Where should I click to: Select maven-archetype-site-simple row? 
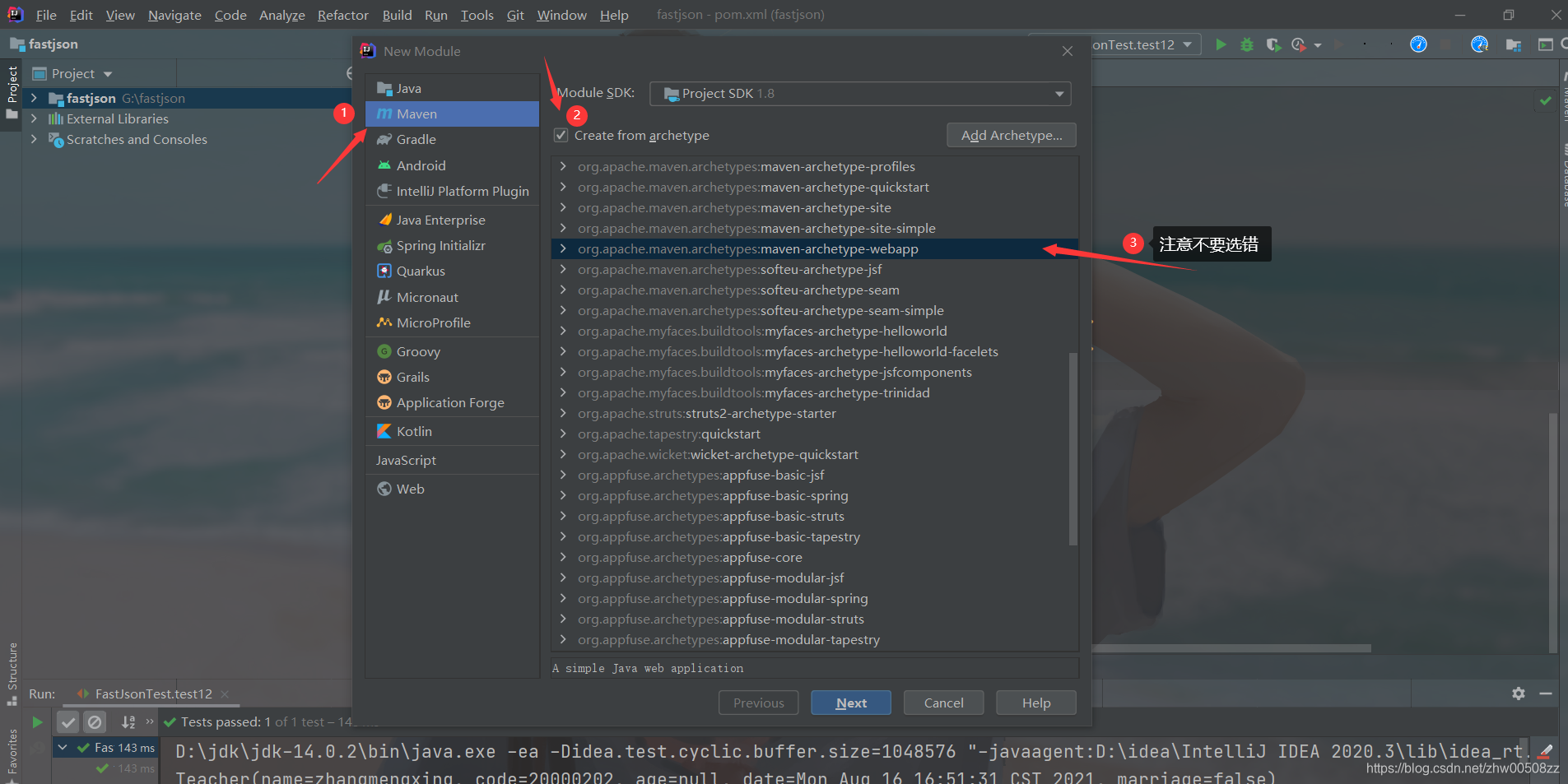point(815,228)
